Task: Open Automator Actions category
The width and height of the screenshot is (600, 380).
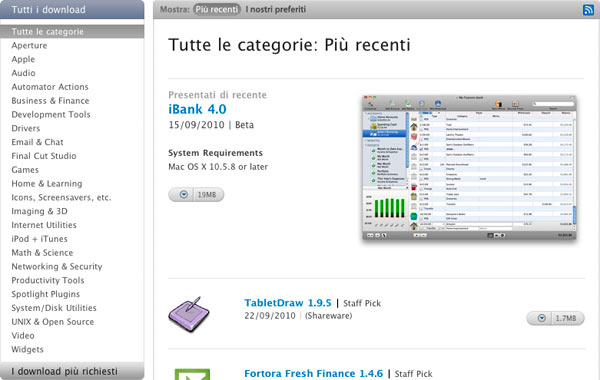Action: [x=50, y=87]
